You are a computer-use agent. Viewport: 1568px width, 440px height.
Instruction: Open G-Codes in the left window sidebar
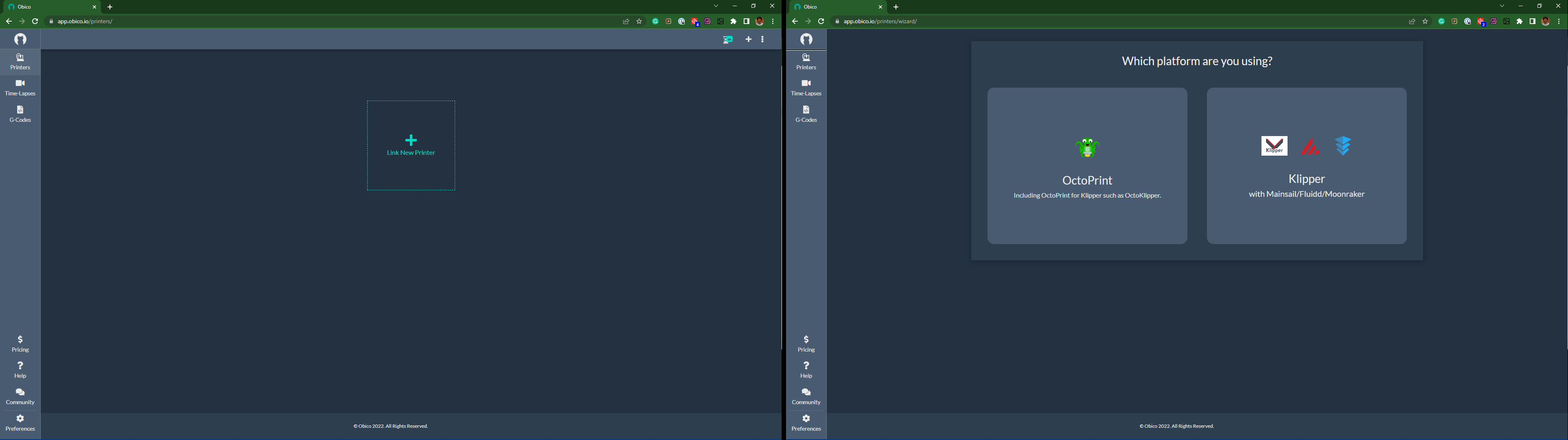[20, 114]
